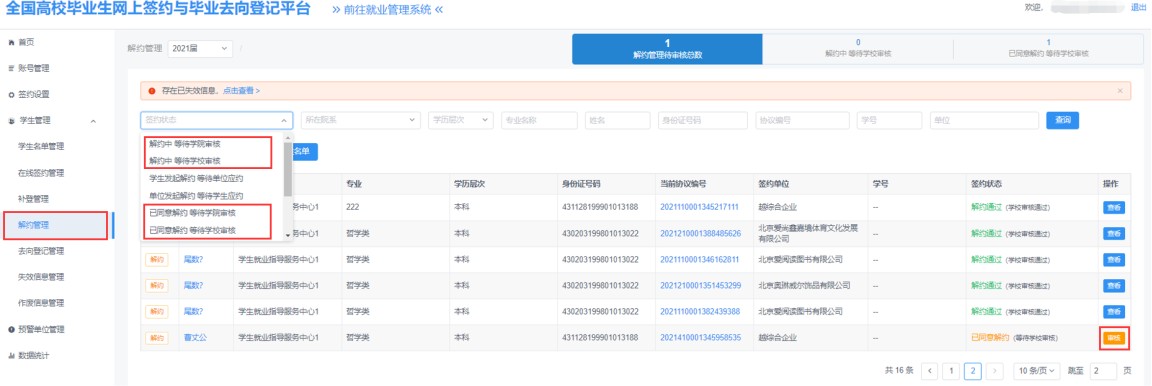
Task: Focus the 姓名 input field
Action: tap(617, 120)
